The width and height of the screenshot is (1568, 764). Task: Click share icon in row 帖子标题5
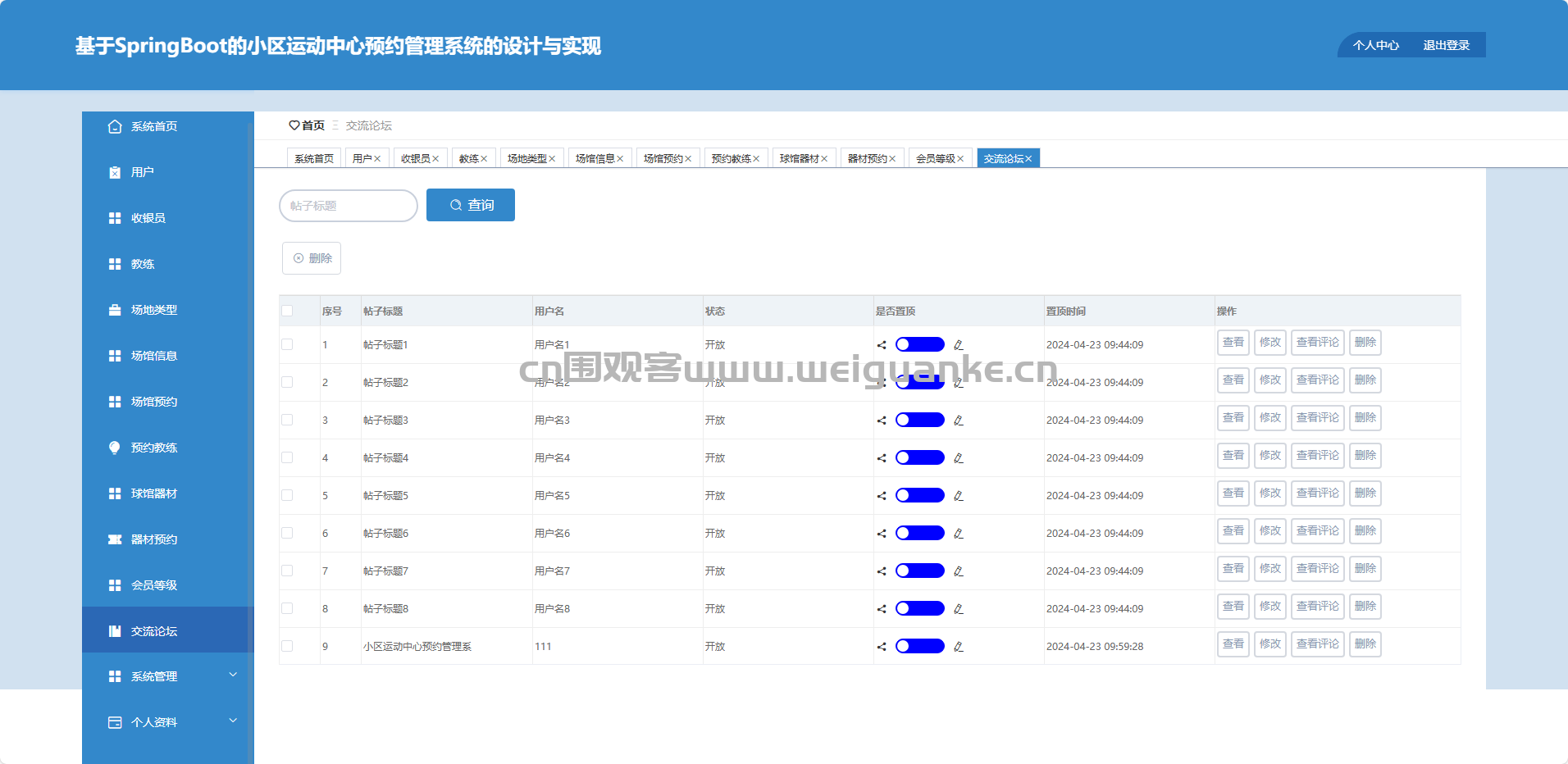(882, 496)
